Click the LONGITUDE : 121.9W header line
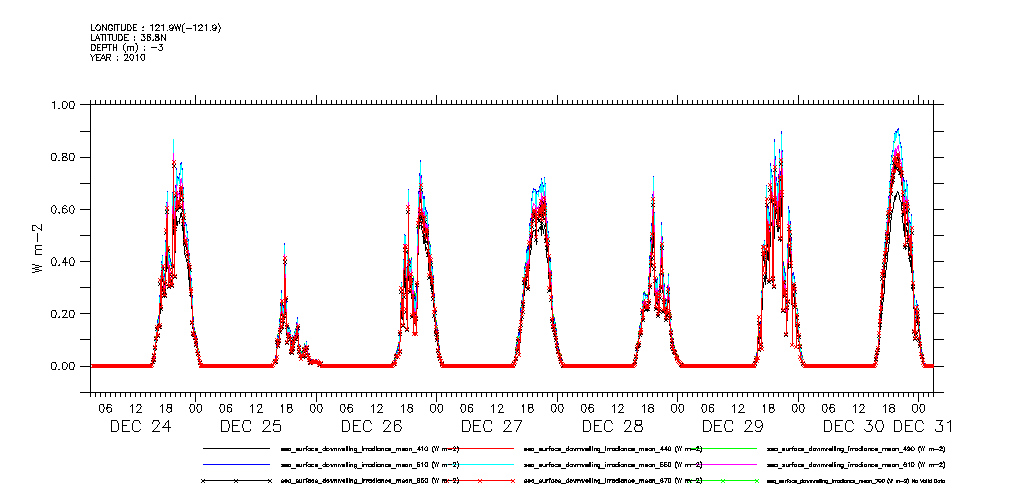This screenshot has width=1009, height=504. (x=156, y=28)
